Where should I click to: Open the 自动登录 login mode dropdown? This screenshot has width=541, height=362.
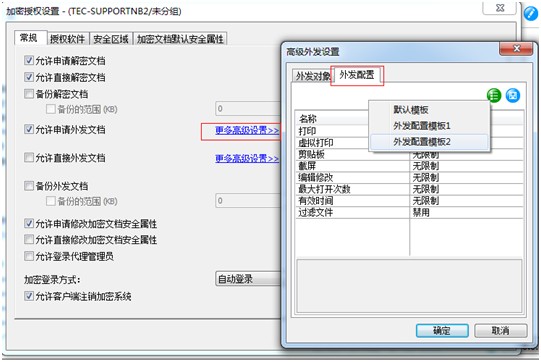(248, 278)
